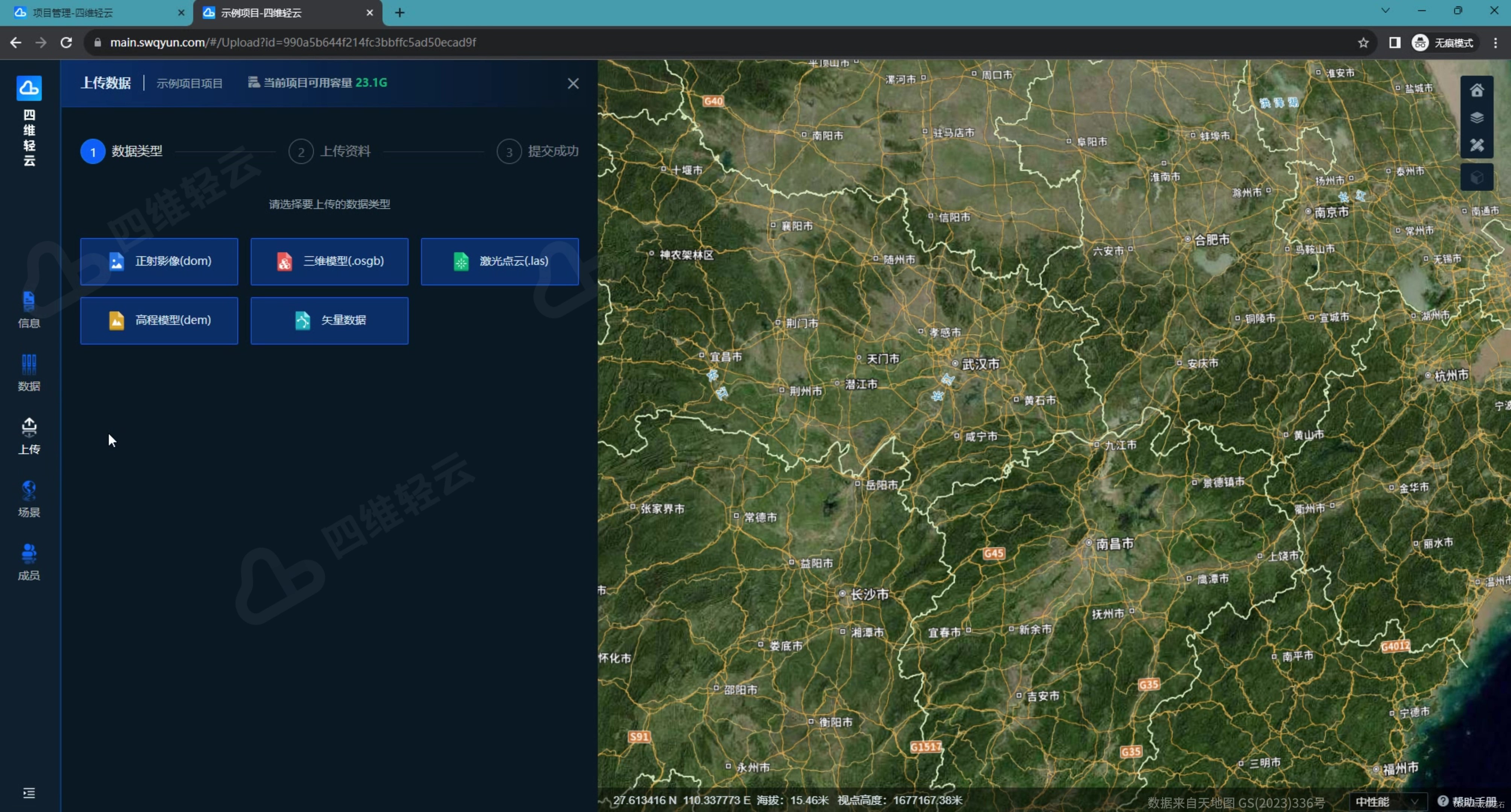This screenshot has height=812, width=1511.
Task: Open the 成员 (Members) sidebar icon
Action: [x=29, y=562]
